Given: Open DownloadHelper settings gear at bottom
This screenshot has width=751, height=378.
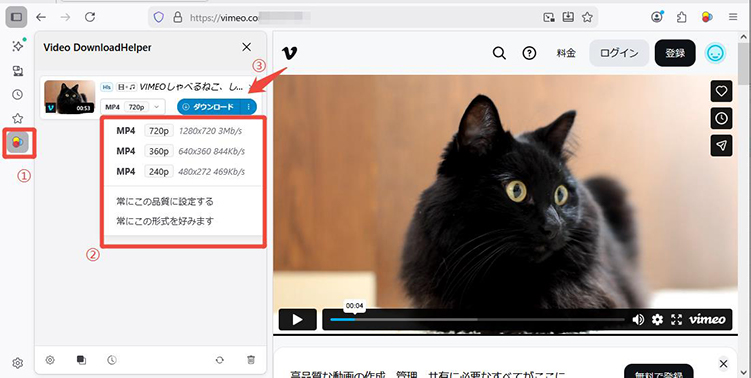Looking at the screenshot, I should [50, 360].
